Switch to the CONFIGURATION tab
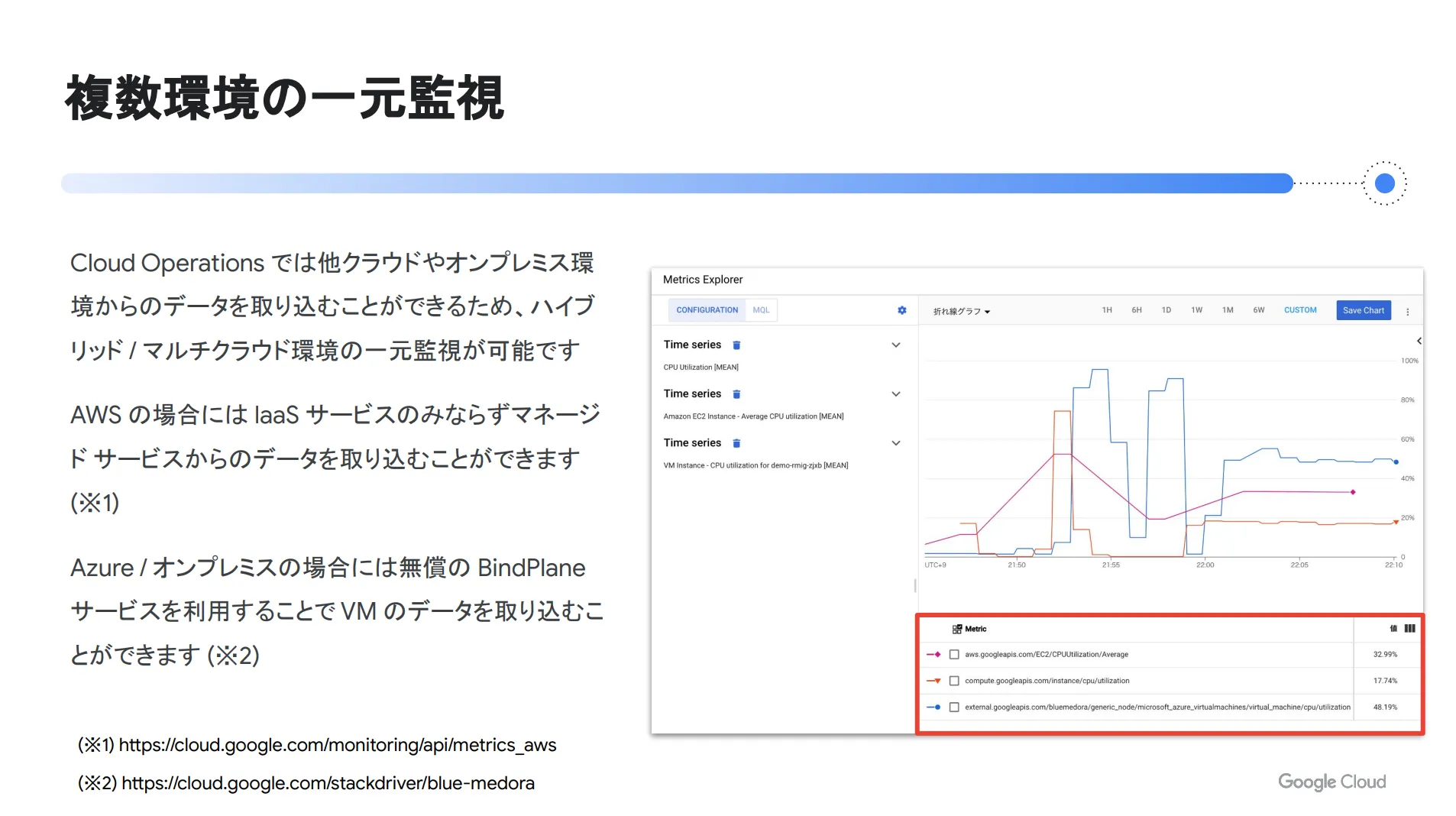This screenshot has width=1456, height=816. pos(707,310)
